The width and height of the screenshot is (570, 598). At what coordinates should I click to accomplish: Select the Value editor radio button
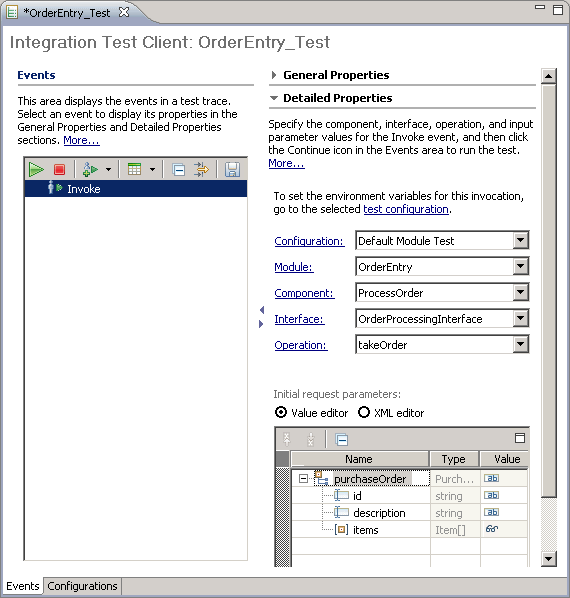(x=281, y=412)
